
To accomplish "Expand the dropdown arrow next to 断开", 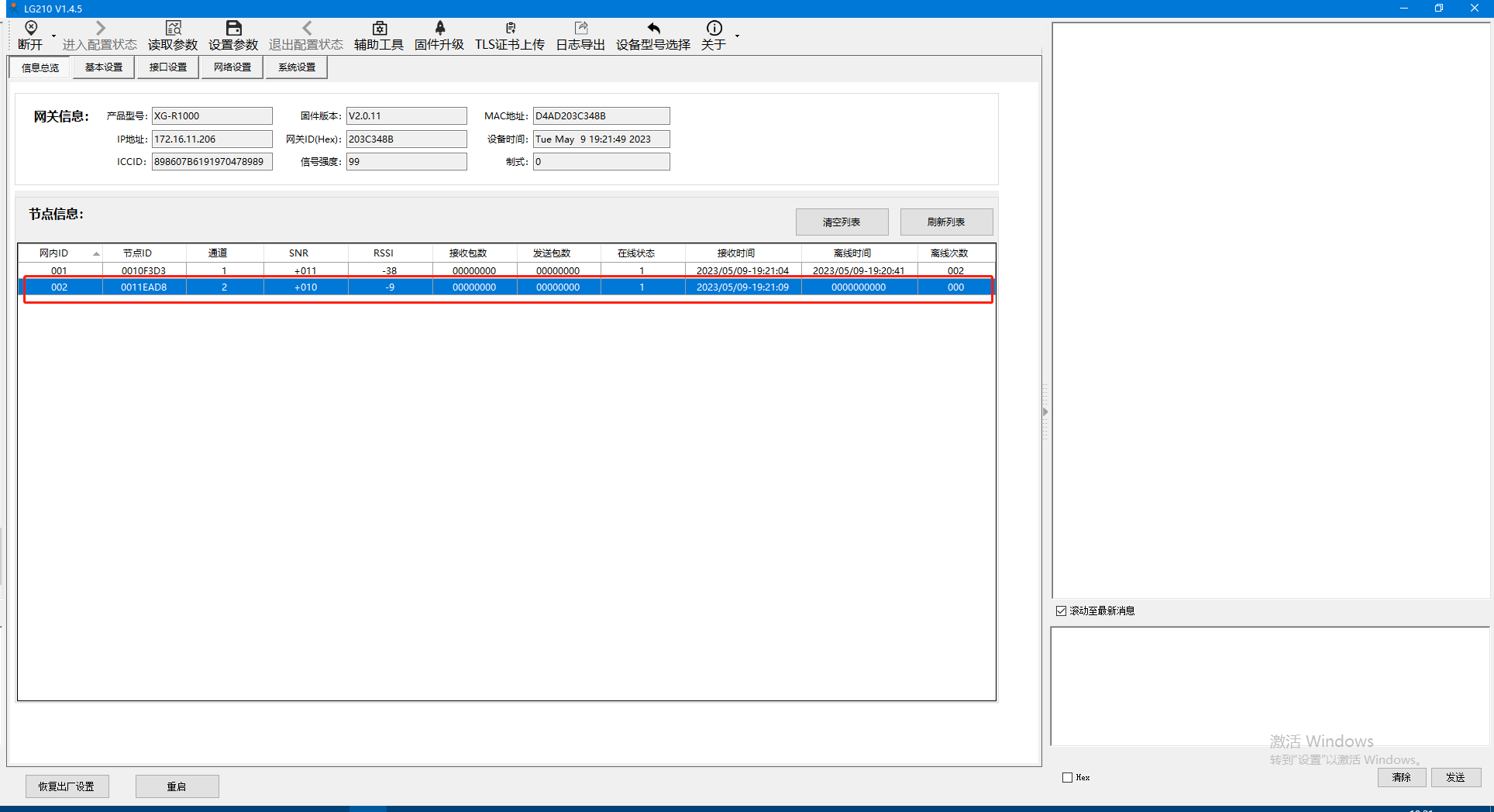I will (53, 36).
